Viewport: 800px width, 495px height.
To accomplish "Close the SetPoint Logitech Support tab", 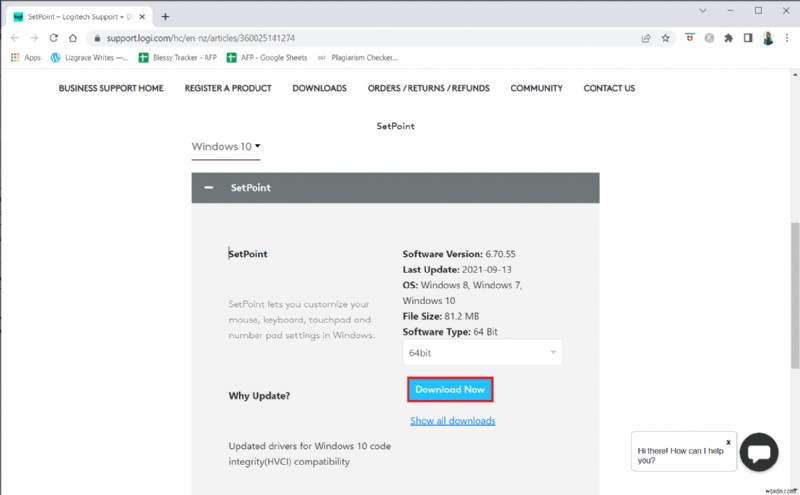I will [142, 17].
